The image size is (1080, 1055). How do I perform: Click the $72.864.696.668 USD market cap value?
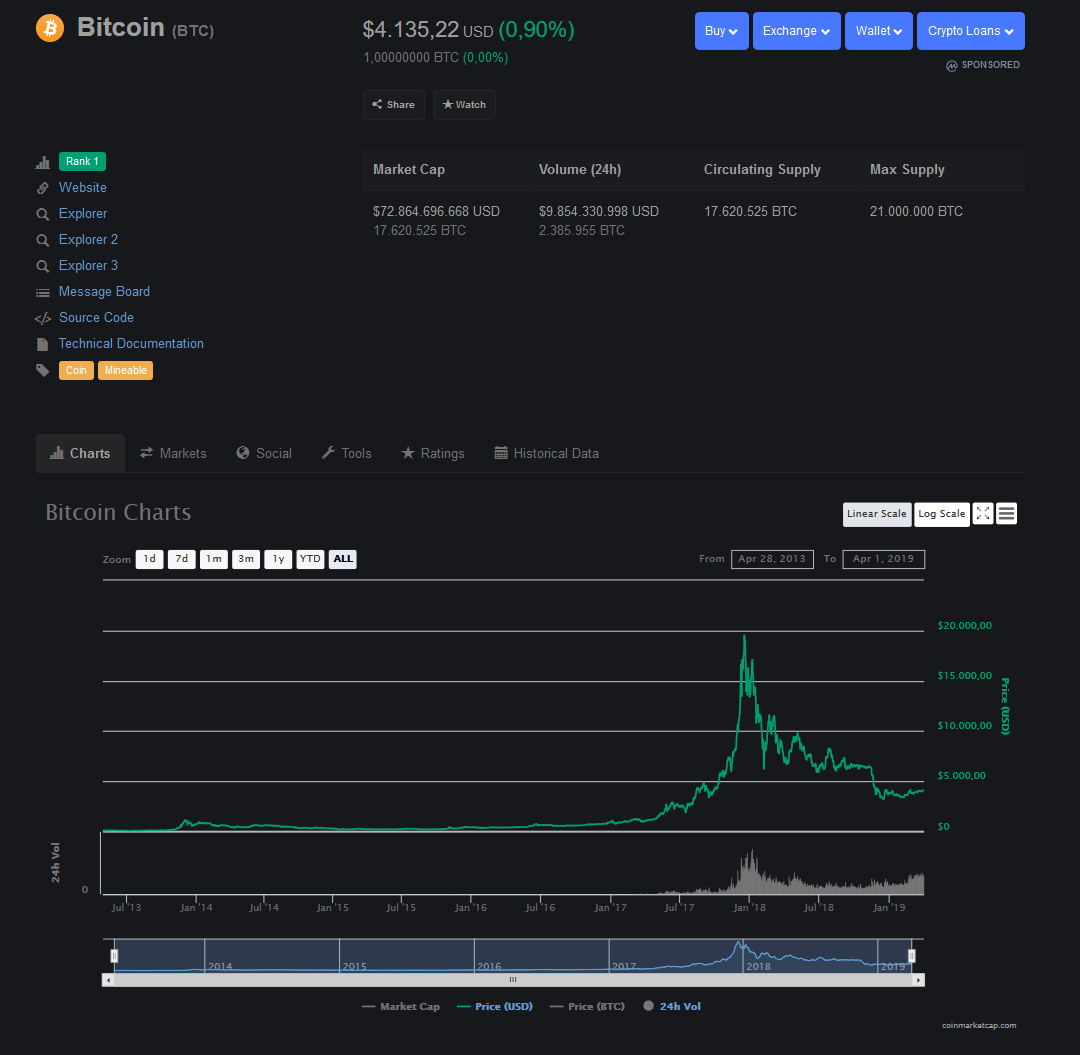click(437, 211)
